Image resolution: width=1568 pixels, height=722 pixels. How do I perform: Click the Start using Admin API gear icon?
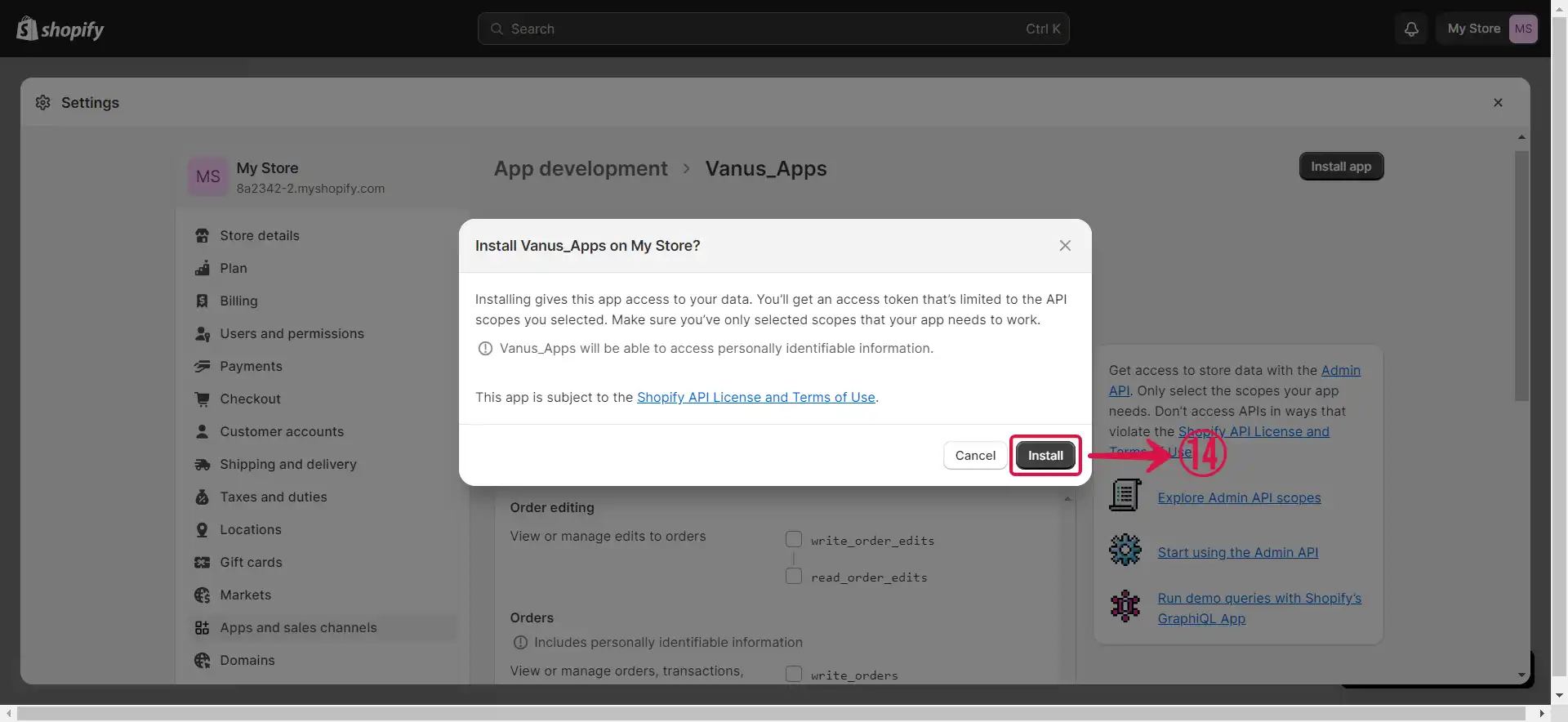click(x=1125, y=550)
